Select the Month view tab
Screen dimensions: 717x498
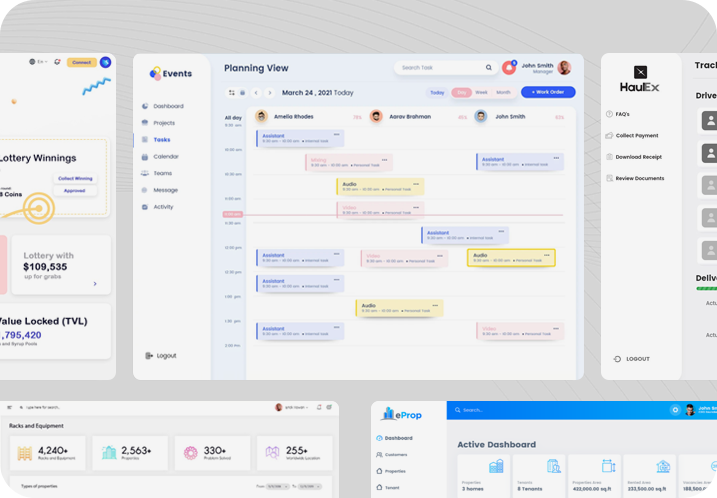coord(503,92)
